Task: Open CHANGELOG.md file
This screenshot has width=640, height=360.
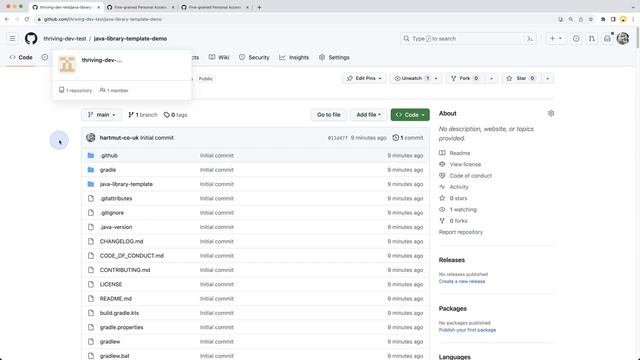Action: click(x=122, y=241)
